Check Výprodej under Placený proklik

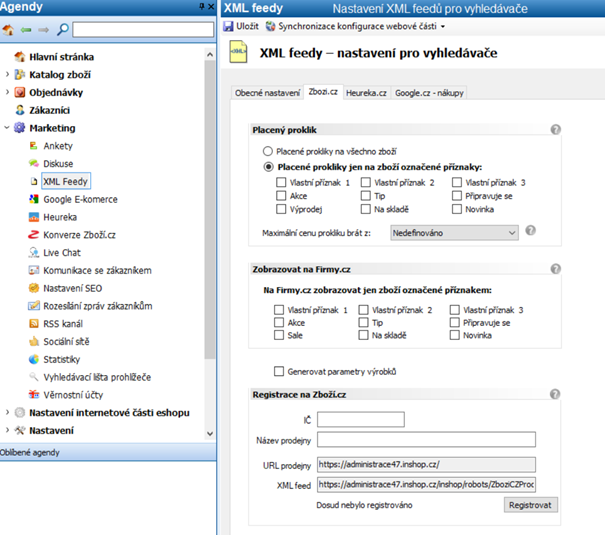pyautogui.click(x=280, y=210)
